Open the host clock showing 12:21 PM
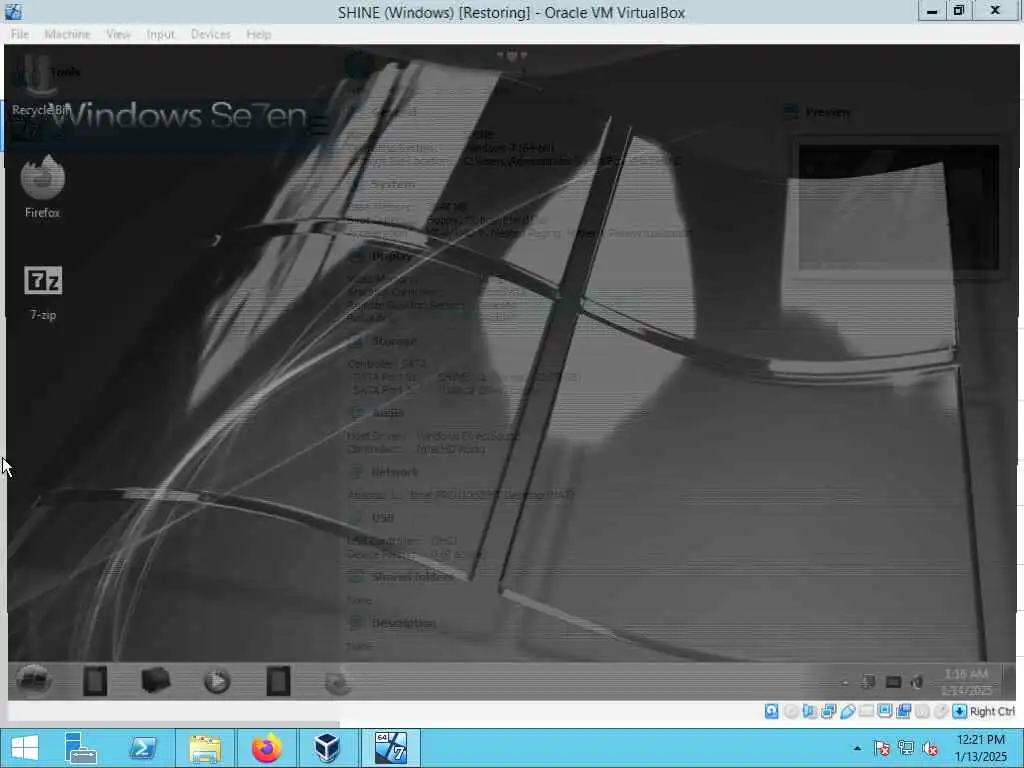This screenshot has height=768, width=1024. pyautogui.click(x=980, y=748)
